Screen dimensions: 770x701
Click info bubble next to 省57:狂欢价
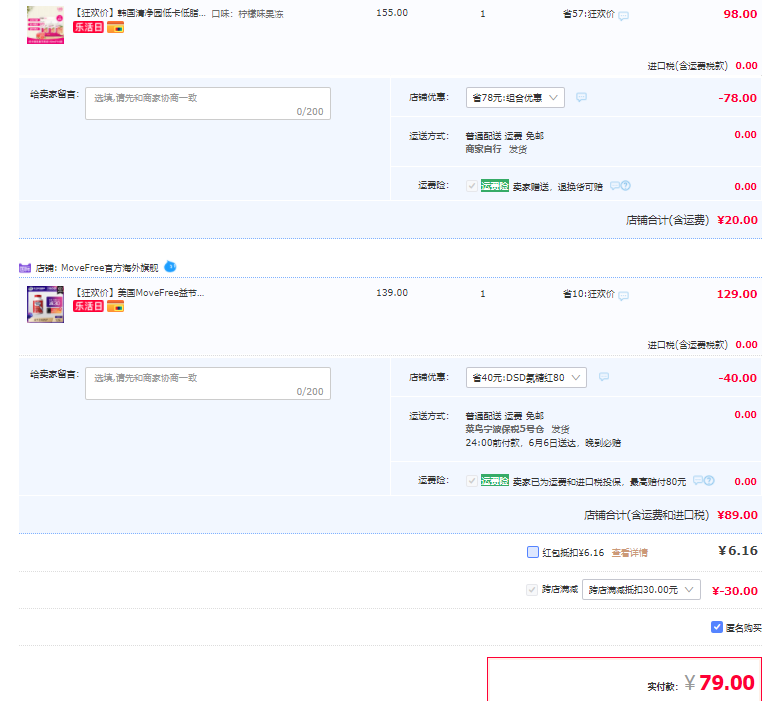click(624, 16)
